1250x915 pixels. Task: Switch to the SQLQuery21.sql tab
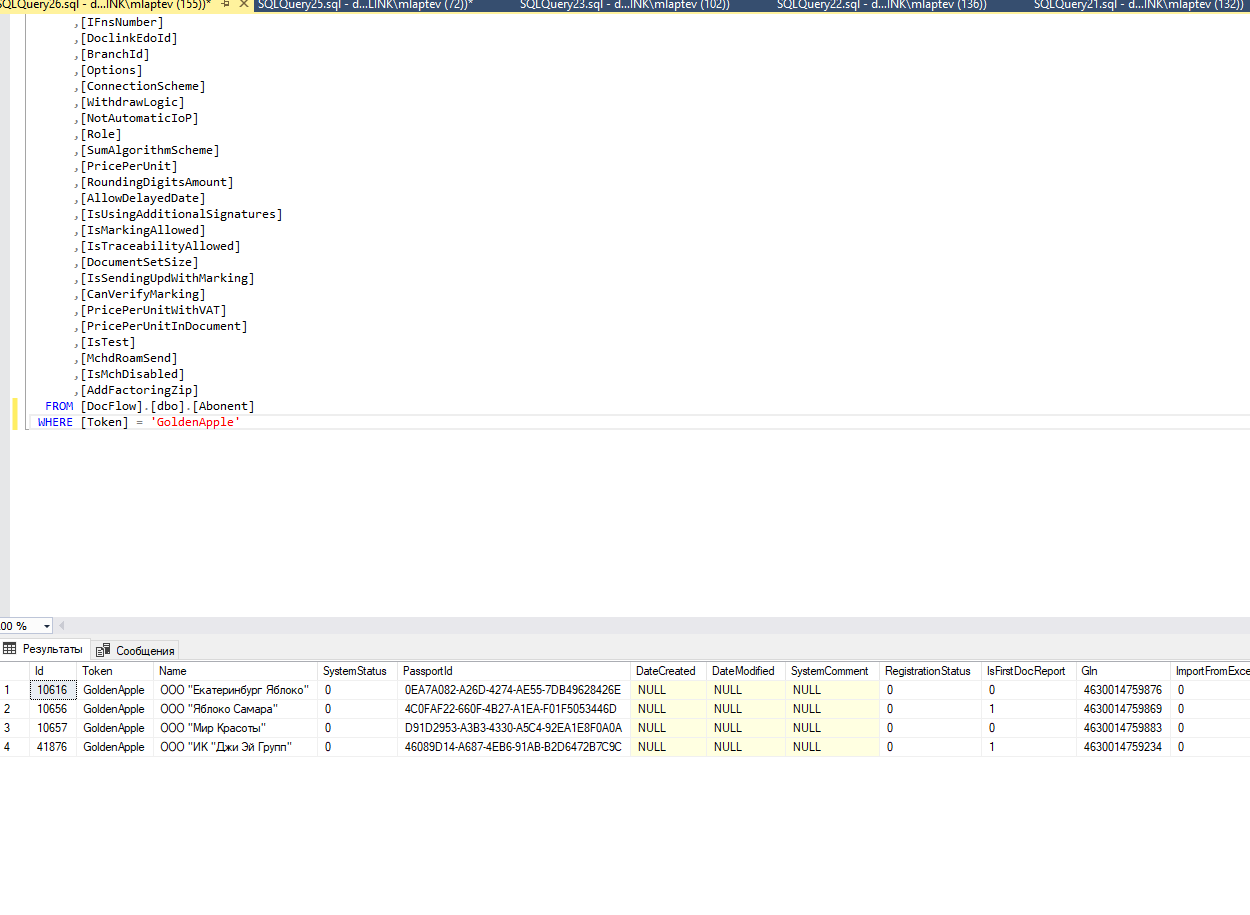(1139, 5)
